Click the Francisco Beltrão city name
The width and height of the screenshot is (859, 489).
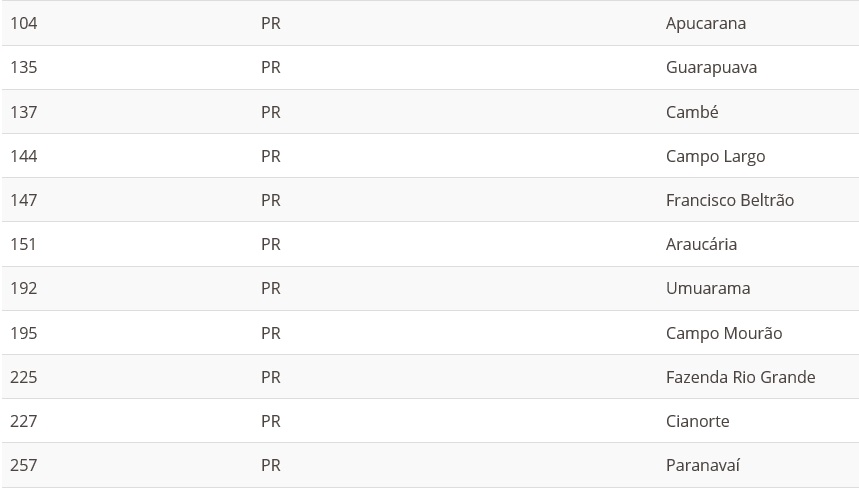[729, 200]
